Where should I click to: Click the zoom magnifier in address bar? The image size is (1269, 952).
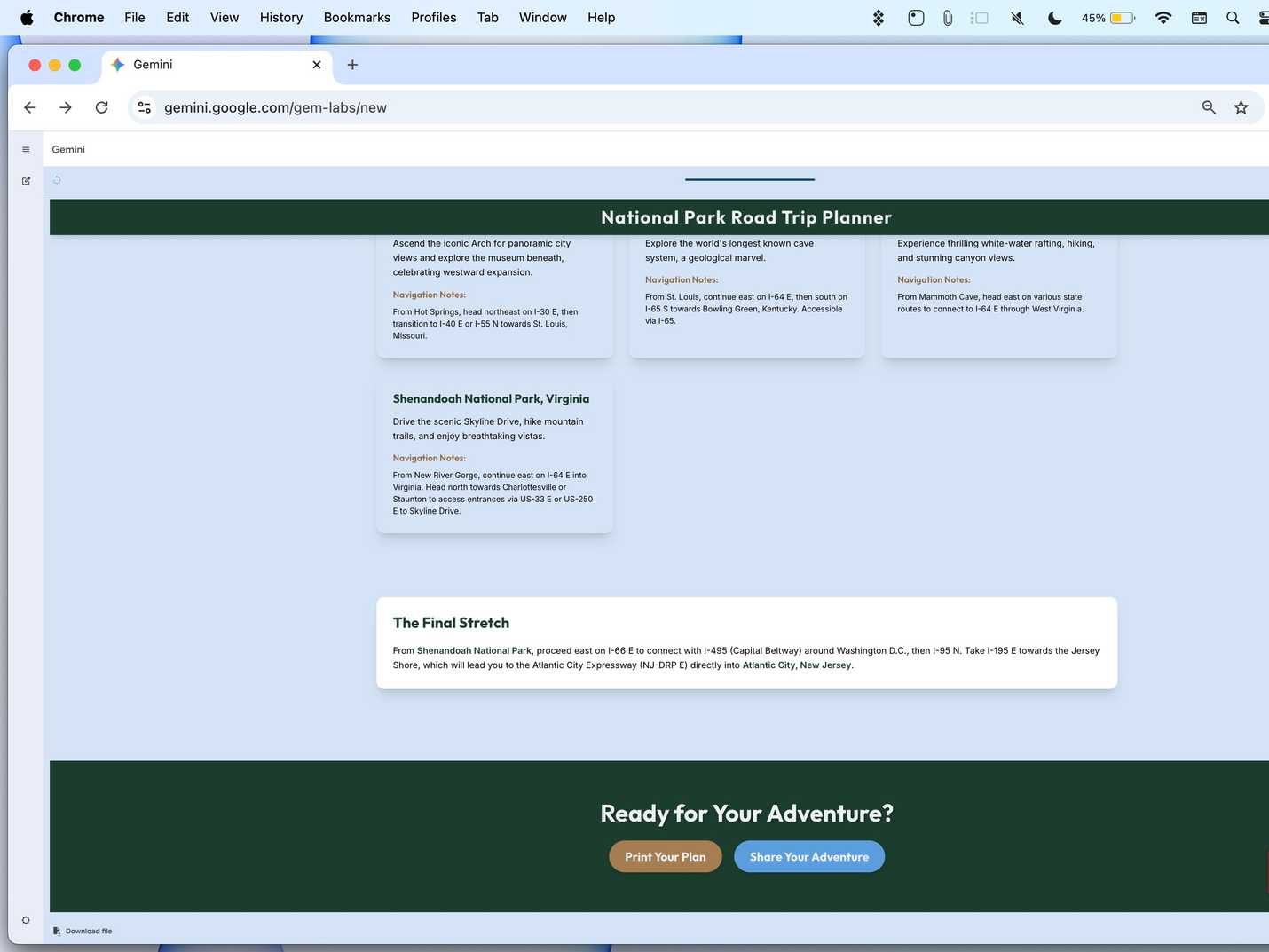1209,107
